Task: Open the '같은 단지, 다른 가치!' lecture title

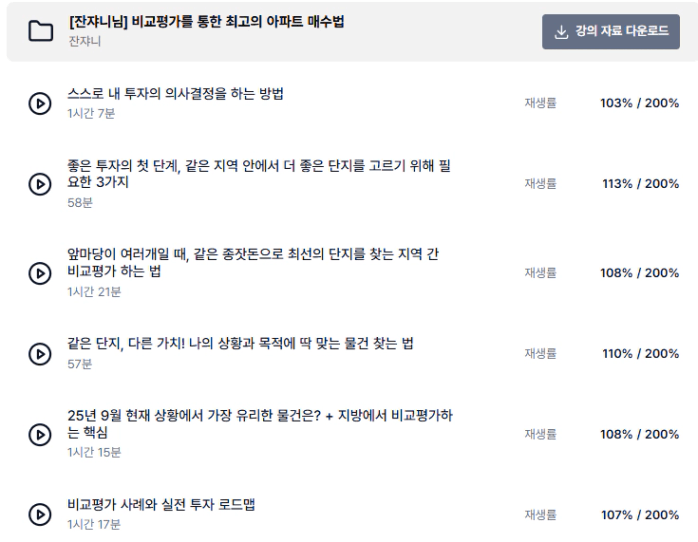Action: [240, 344]
